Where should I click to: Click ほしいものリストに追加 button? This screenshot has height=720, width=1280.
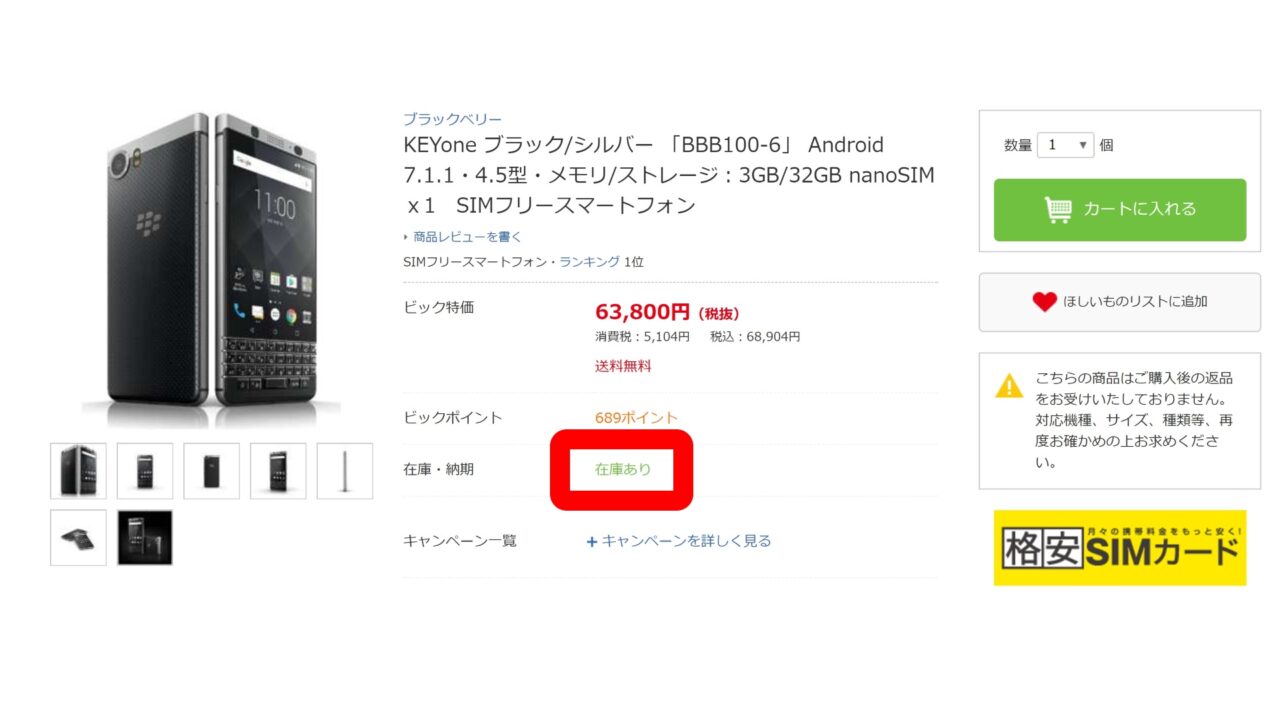click(x=1119, y=301)
